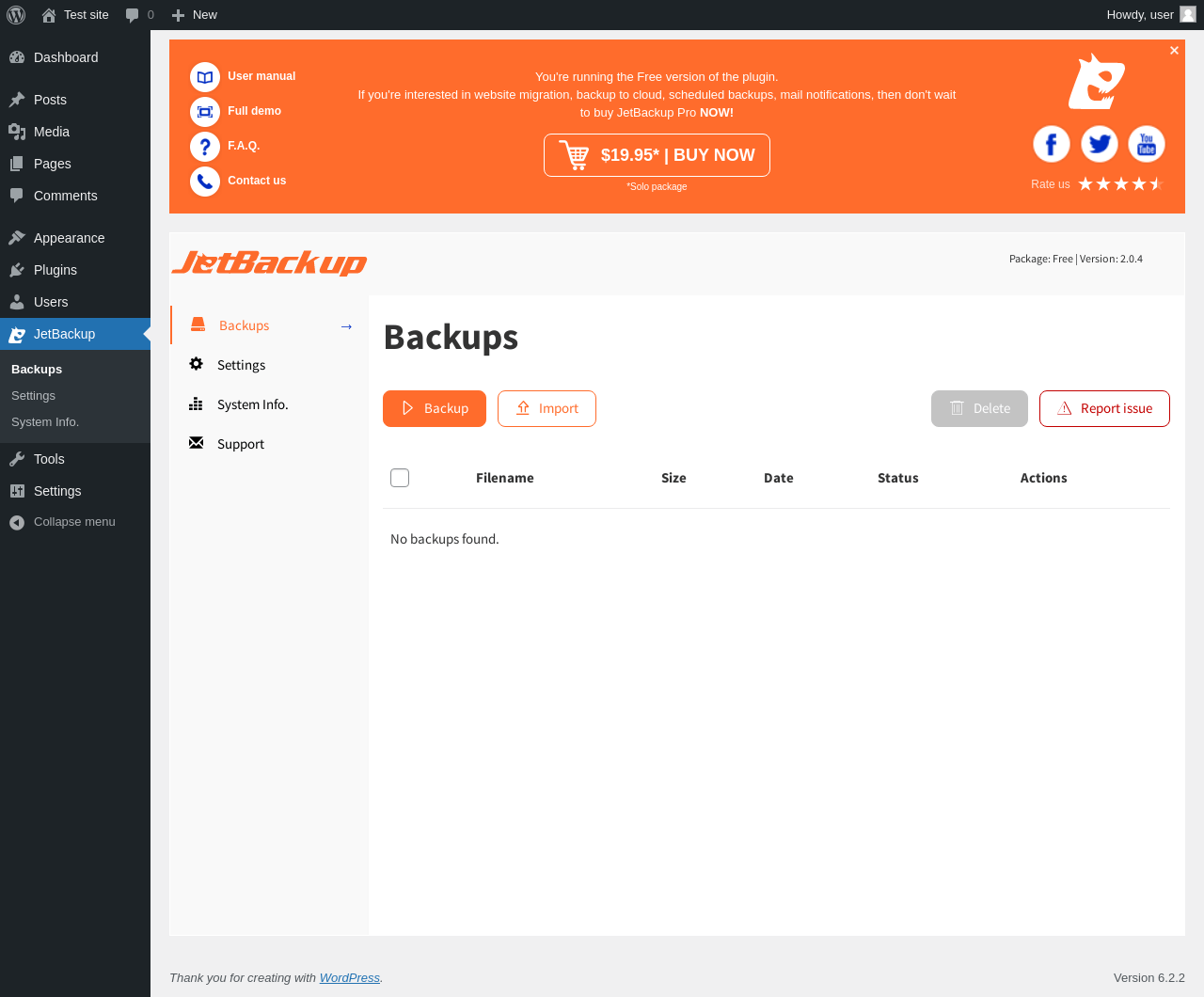Screen dimensions: 1204x997
Task: Collapse the admin sidebar menu
Action: click(x=75, y=522)
